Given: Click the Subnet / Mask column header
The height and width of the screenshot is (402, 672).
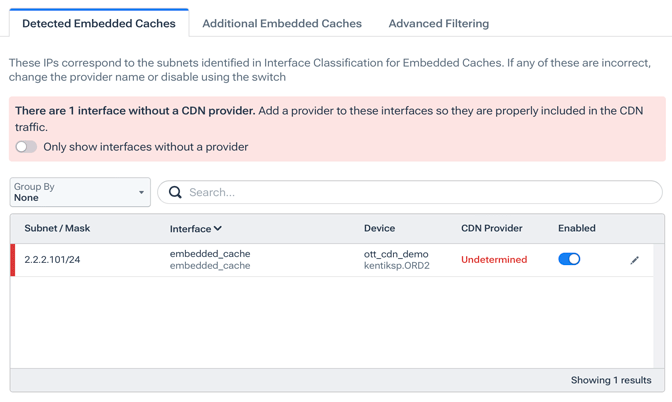Looking at the screenshot, I should [57, 229].
